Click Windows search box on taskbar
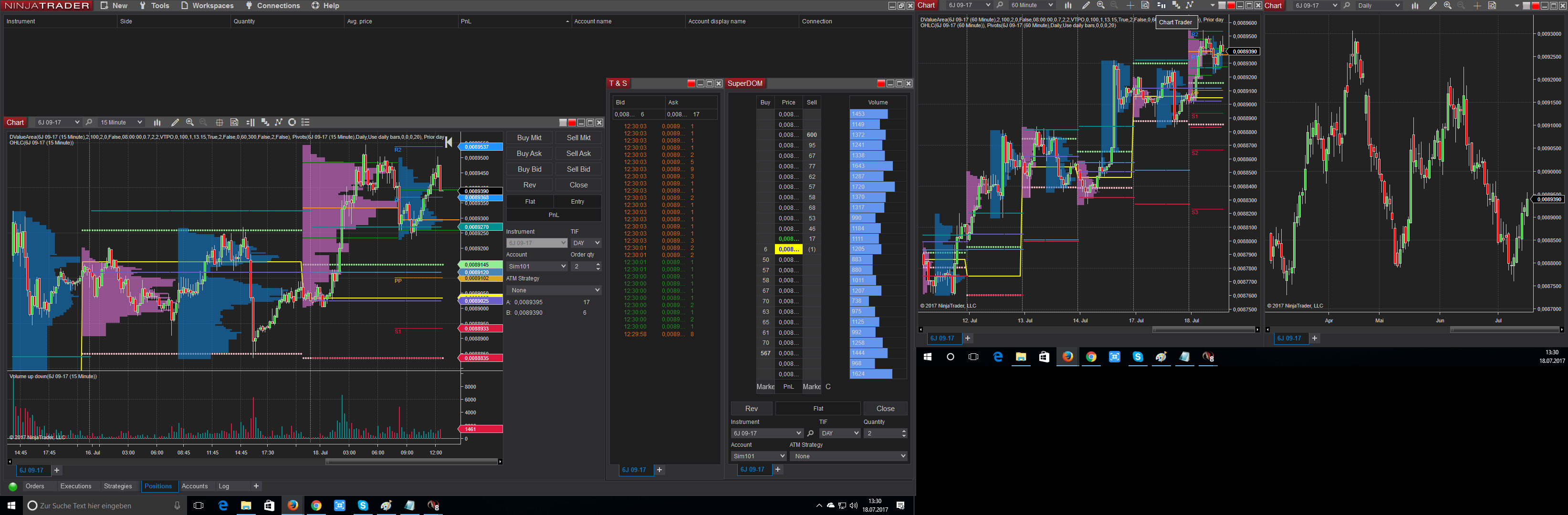The width and height of the screenshot is (1568, 515). (104, 506)
